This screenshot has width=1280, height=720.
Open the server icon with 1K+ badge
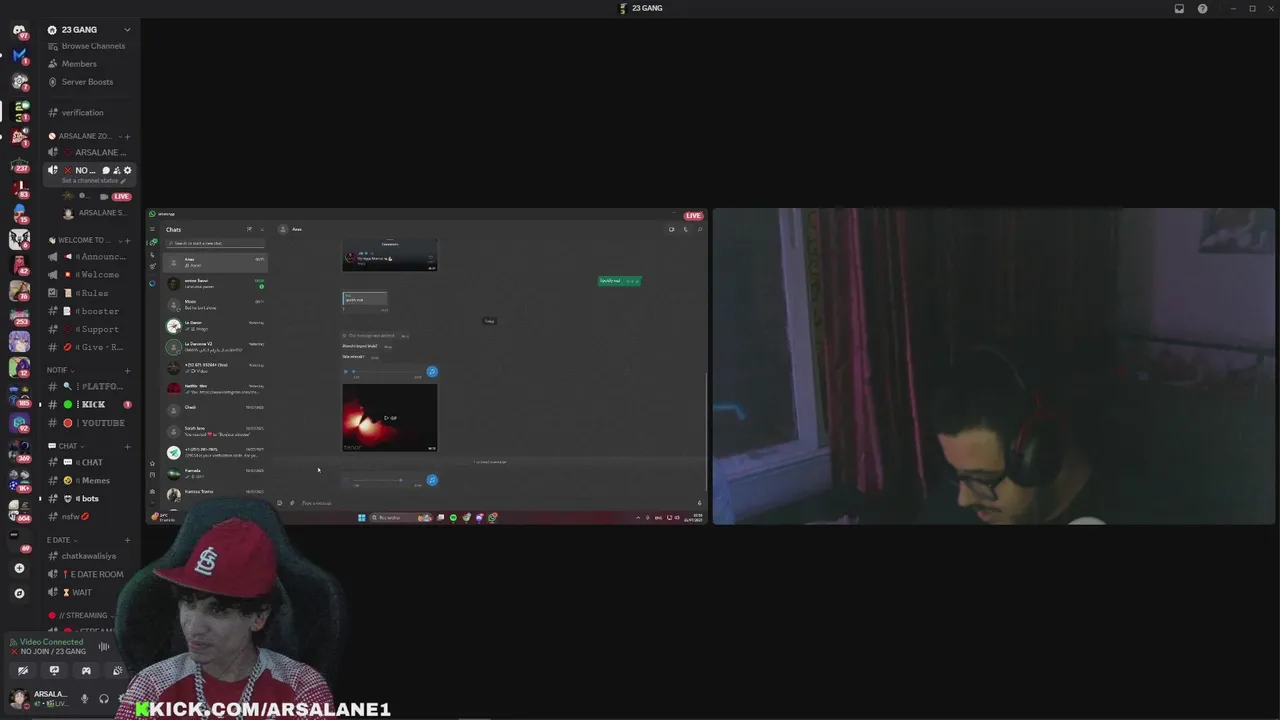coord(19,480)
